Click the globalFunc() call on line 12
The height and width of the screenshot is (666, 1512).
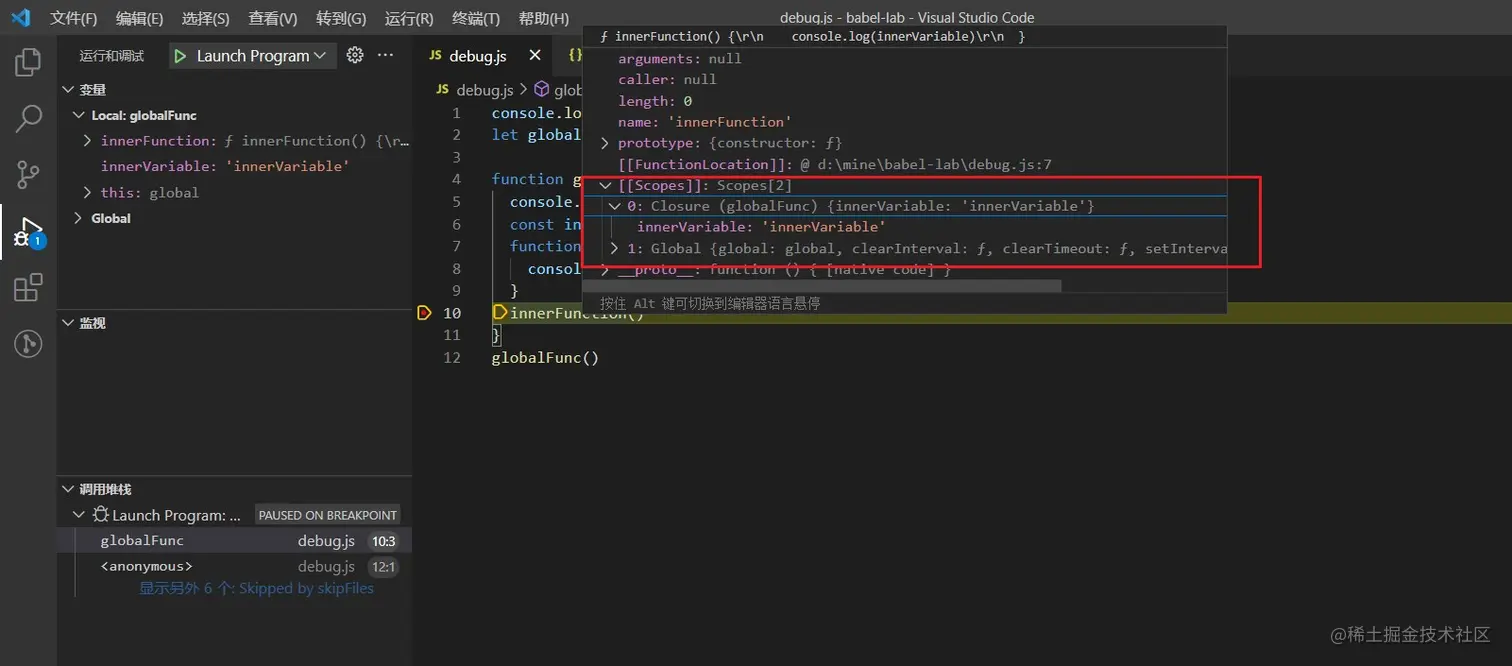pos(545,357)
